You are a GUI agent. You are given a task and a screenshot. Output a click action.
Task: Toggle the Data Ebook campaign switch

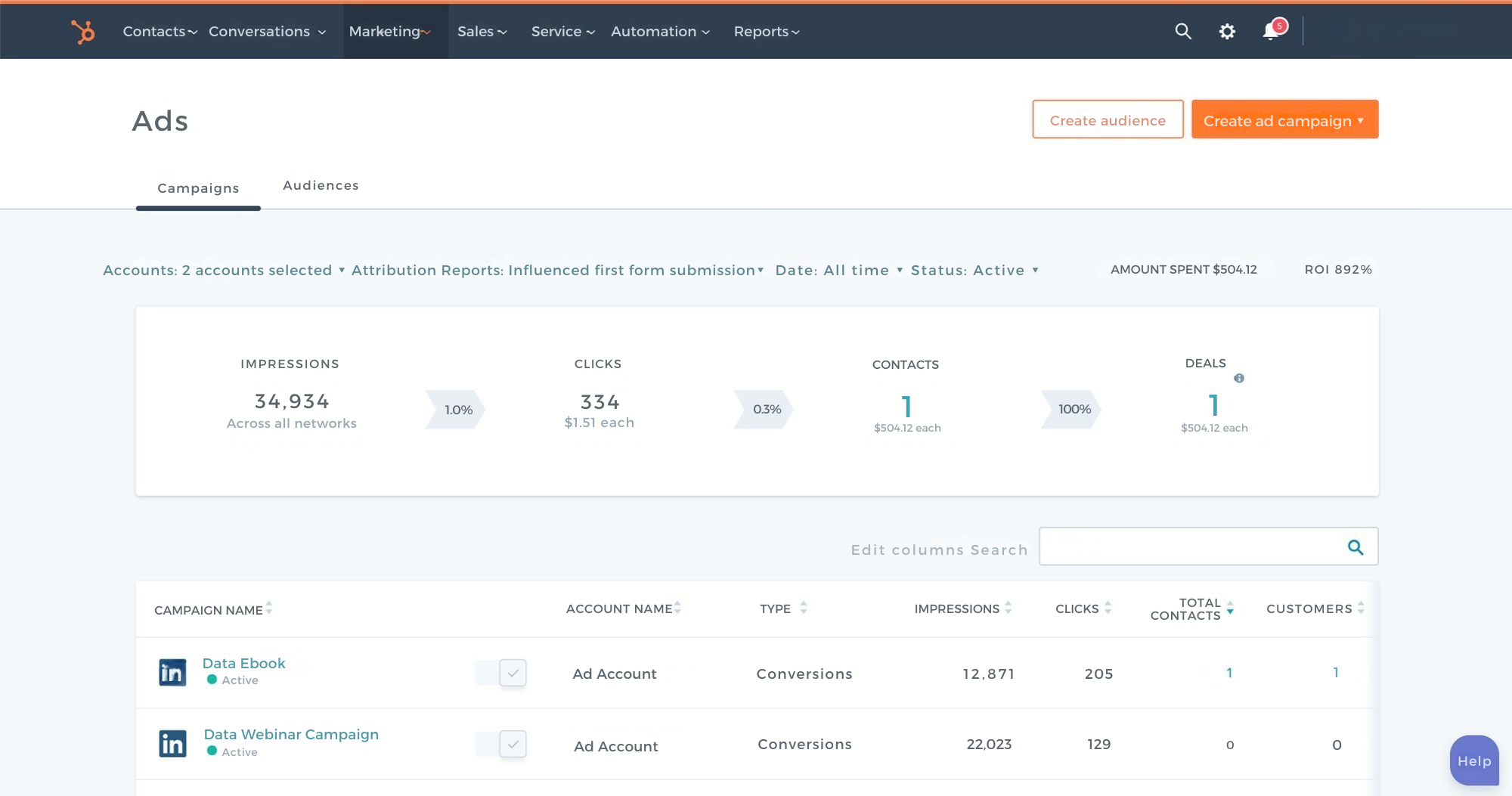[x=500, y=673]
